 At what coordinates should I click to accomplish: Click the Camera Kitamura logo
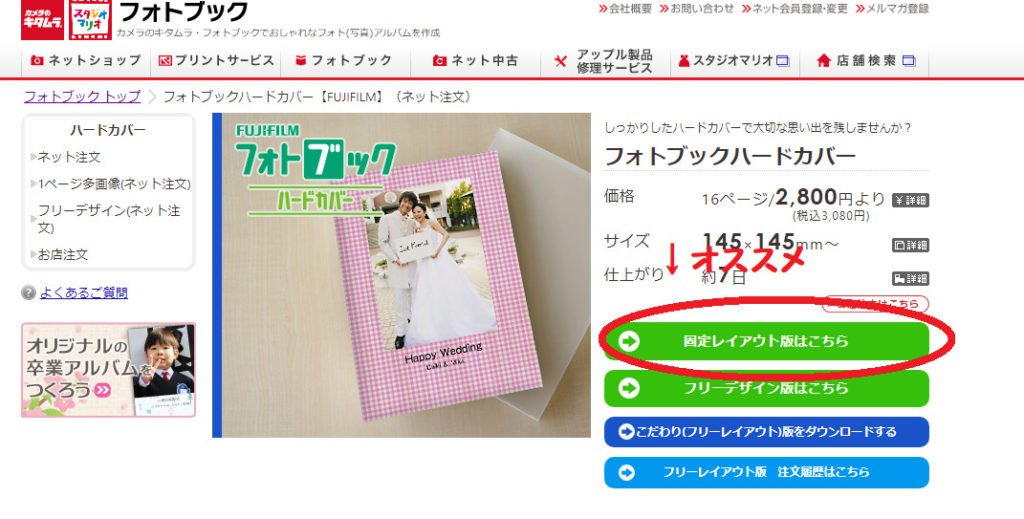pyautogui.click(x=42, y=19)
